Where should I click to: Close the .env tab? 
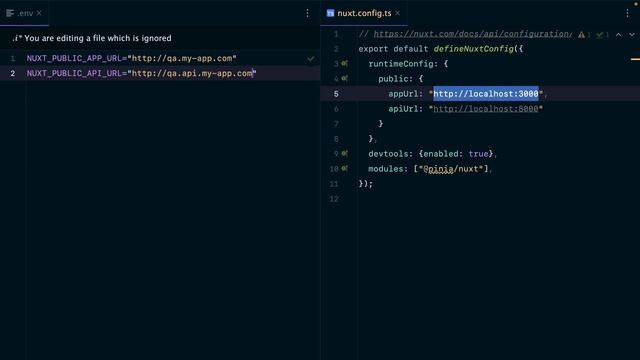point(39,13)
